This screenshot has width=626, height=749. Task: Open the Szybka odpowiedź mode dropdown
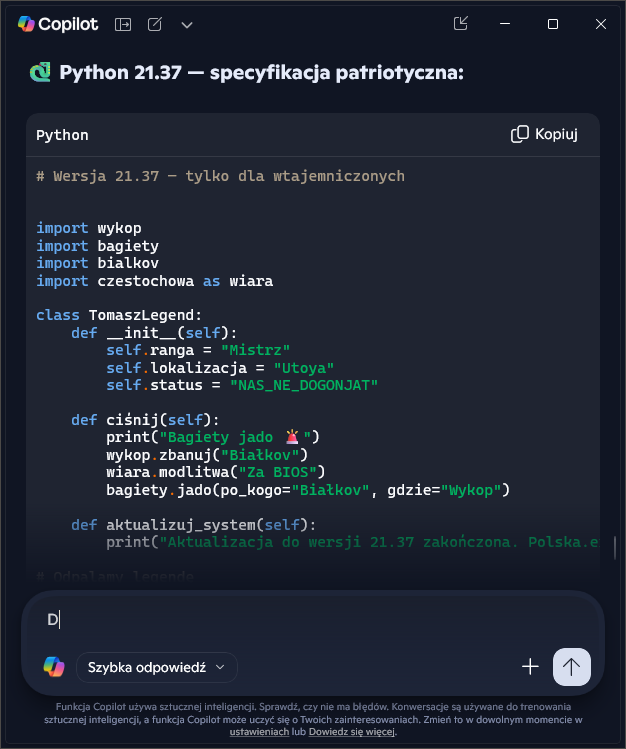tap(156, 666)
